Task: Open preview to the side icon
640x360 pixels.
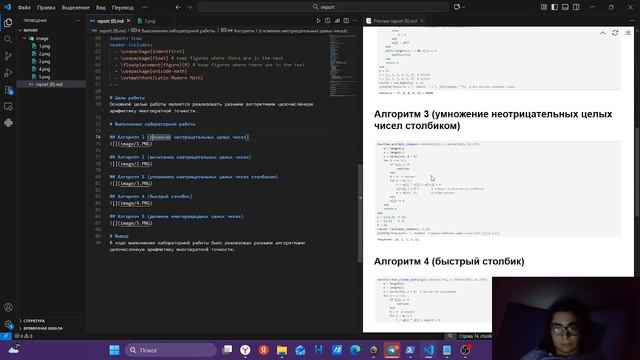Action: (x=328, y=20)
